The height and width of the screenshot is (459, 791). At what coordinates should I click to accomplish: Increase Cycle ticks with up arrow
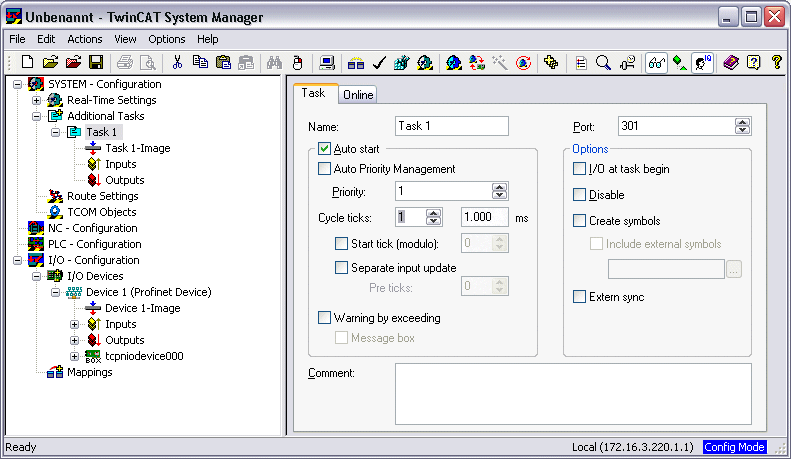(x=433, y=213)
